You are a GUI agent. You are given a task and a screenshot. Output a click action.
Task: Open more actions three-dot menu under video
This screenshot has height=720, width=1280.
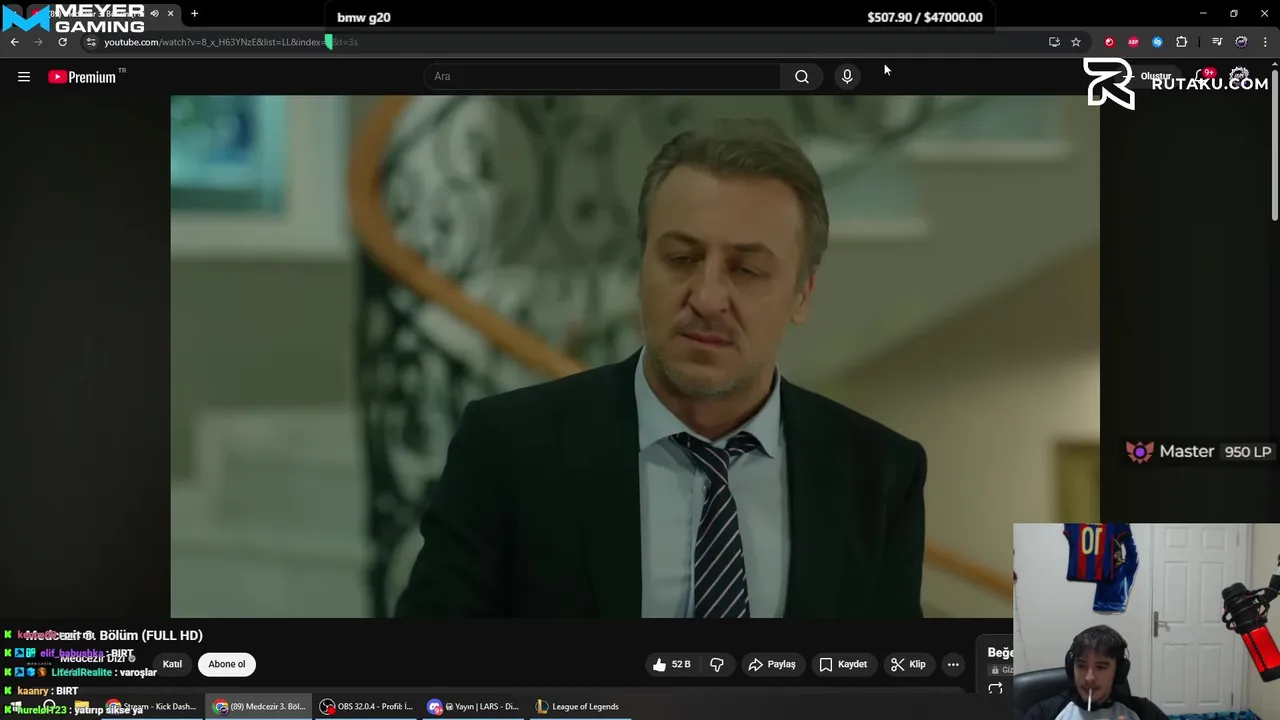tap(953, 664)
